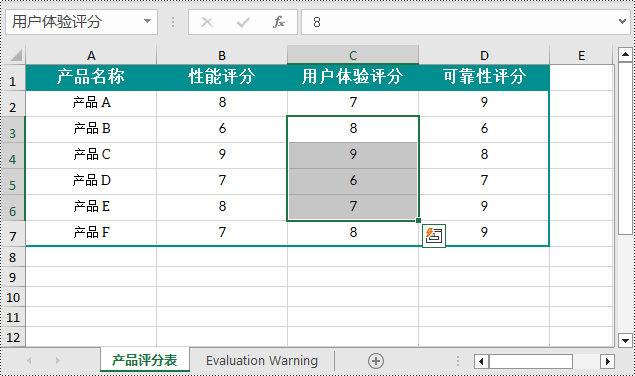Screen dimensions: 635x376
Task: Click the 产品名称 header cell
Action: (x=91, y=77)
